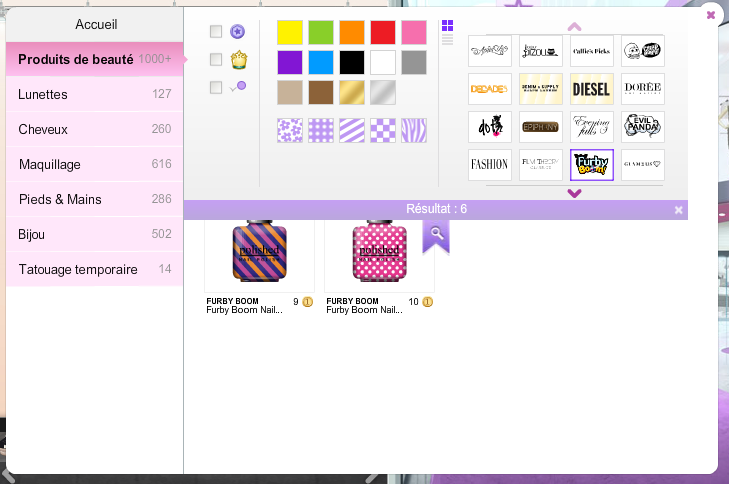Select the Decades brand logo
Screen dimensions: 729x484
click(x=490, y=89)
